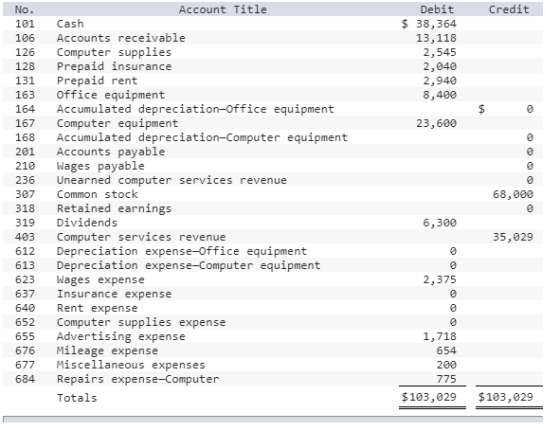Click the No. column header
Image resolution: width=560 pixels, height=431 pixels.
[24, 9]
